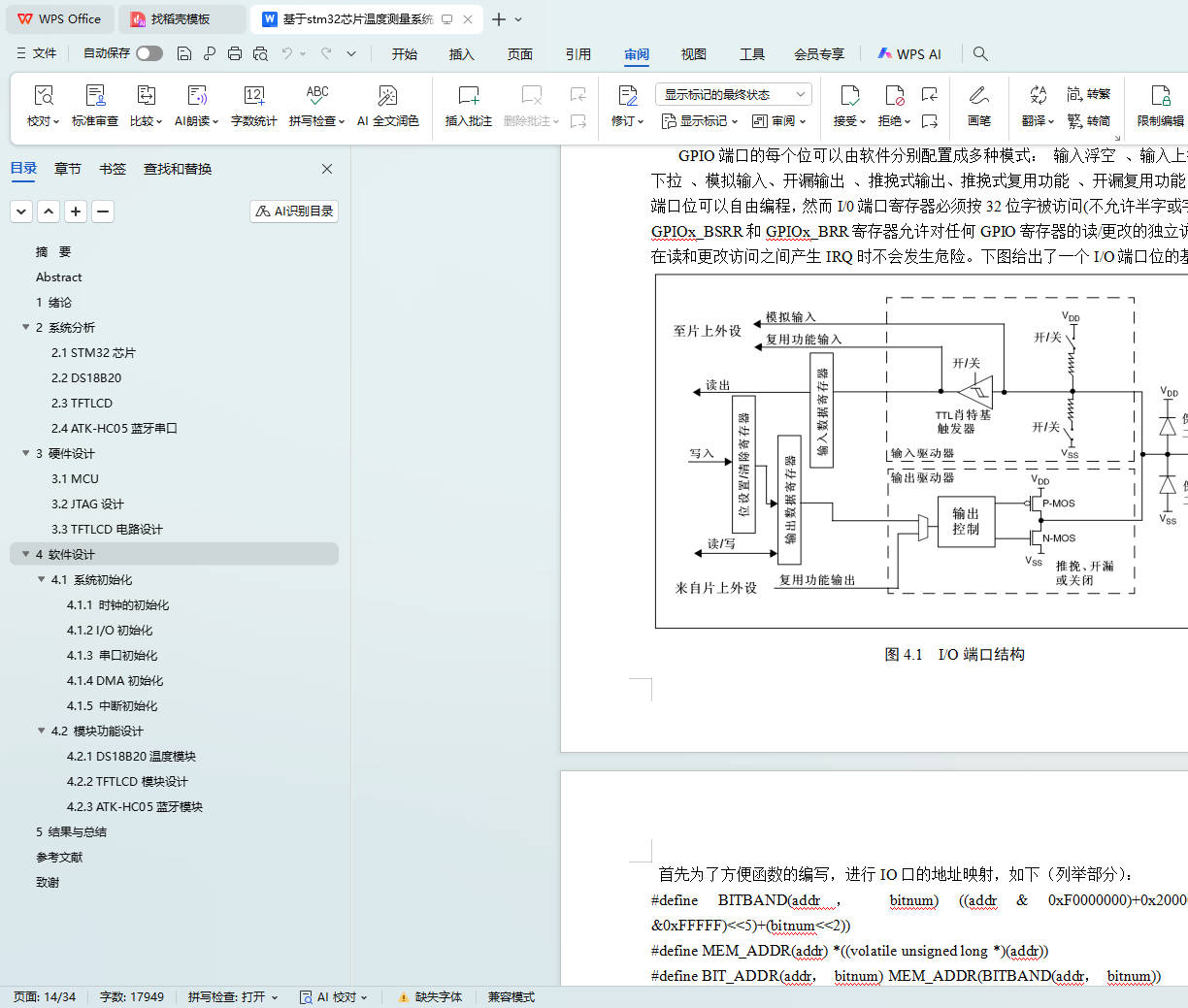Close the navigation pane with X
Image resolution: width=1188 pixels, height=1008 pixels.
(327, 169)
